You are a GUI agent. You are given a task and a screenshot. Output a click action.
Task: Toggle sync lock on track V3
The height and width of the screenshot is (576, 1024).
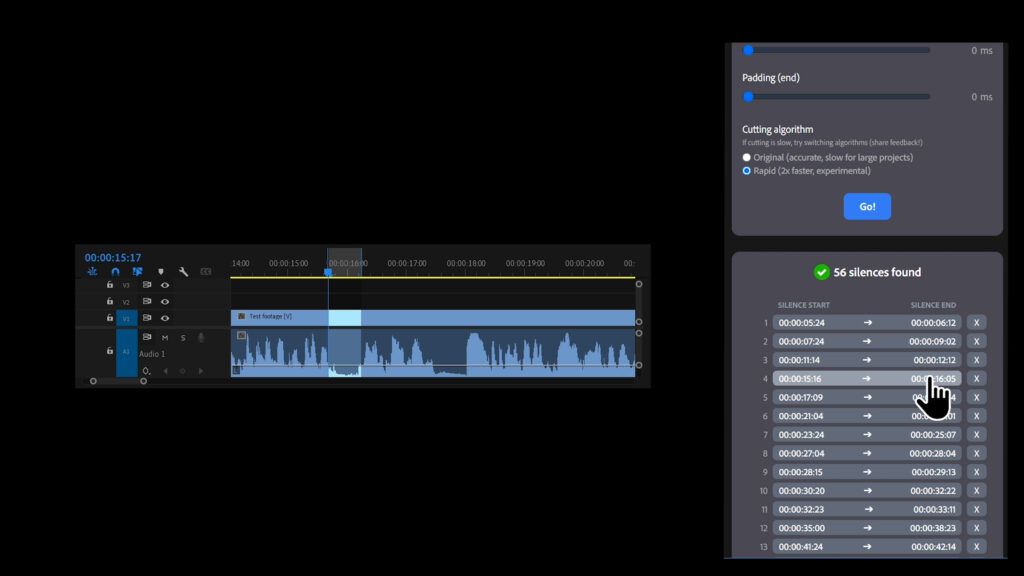147,285
